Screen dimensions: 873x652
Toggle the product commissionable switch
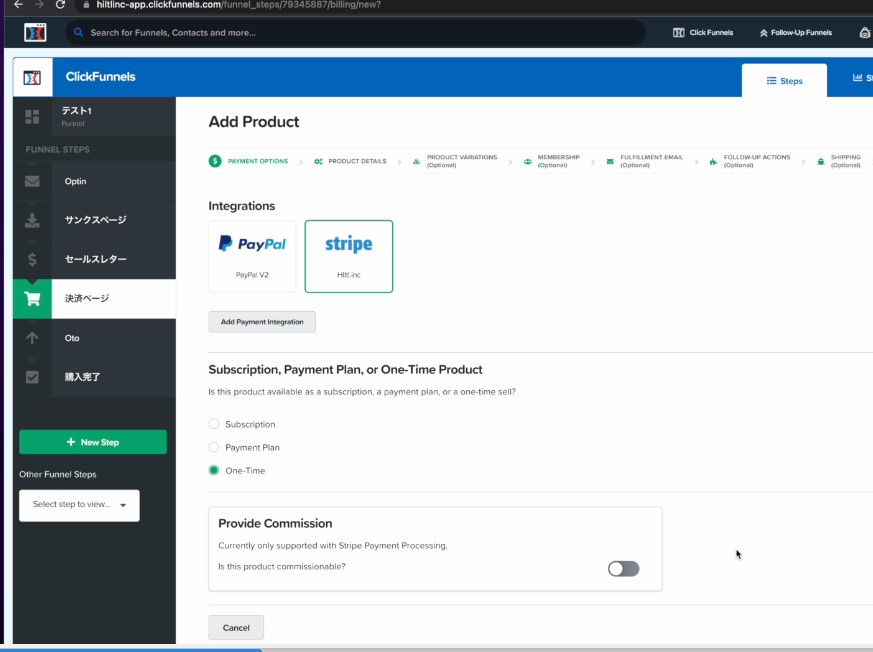624,568
